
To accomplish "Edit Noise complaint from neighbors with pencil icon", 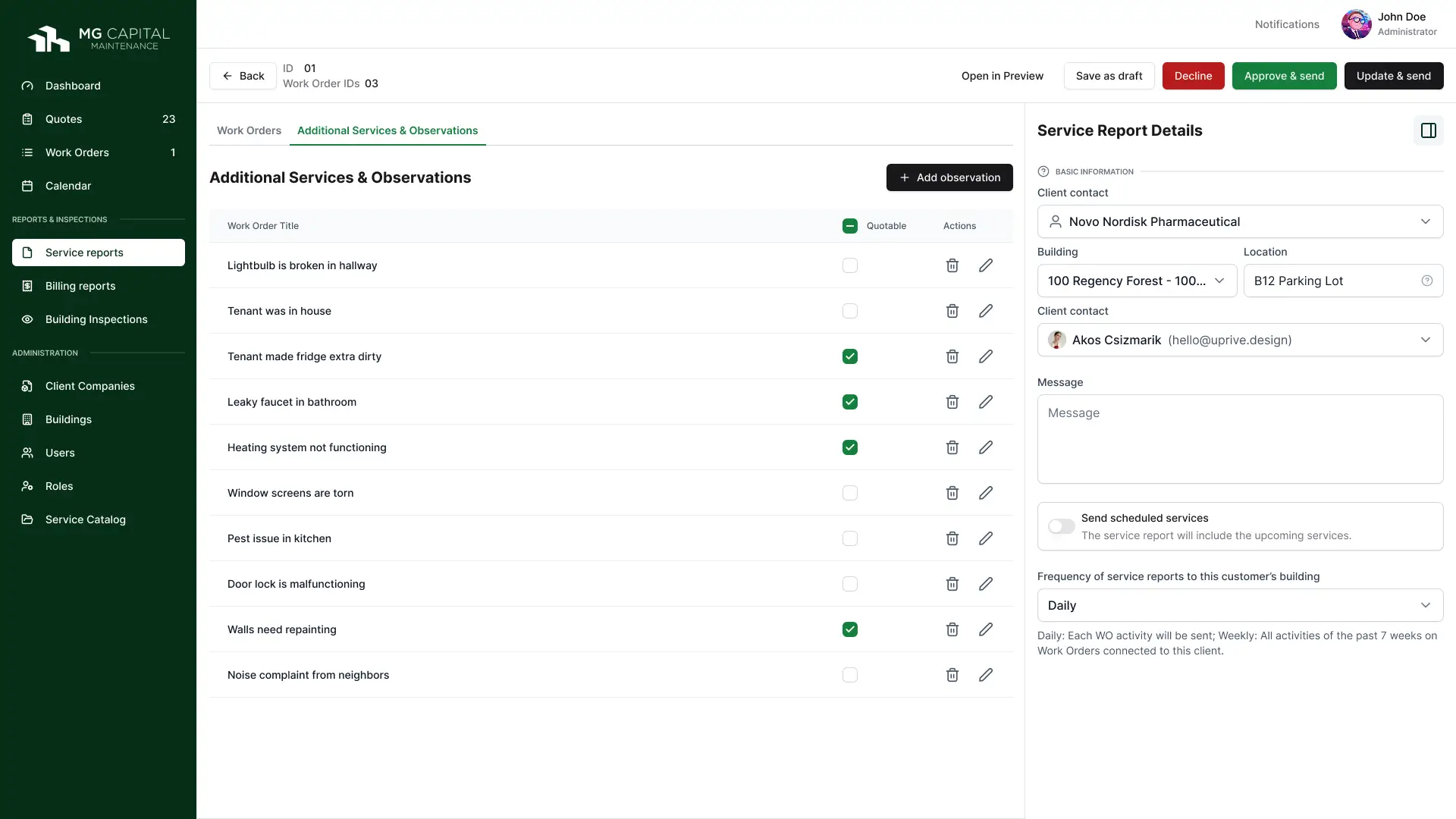I will click(986, 675).
